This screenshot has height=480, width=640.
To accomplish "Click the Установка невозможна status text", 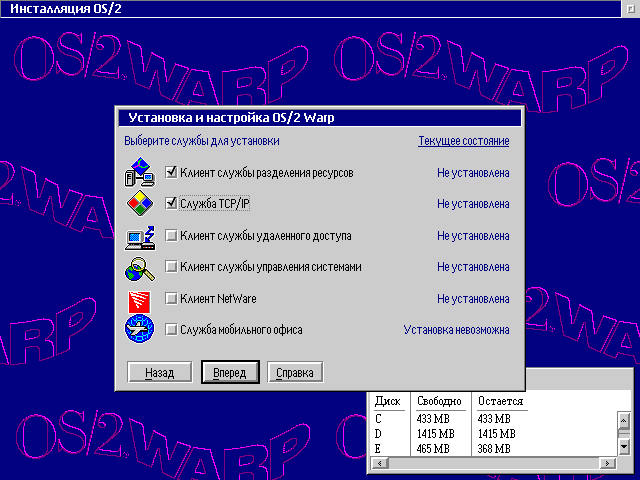I will 456,330.
